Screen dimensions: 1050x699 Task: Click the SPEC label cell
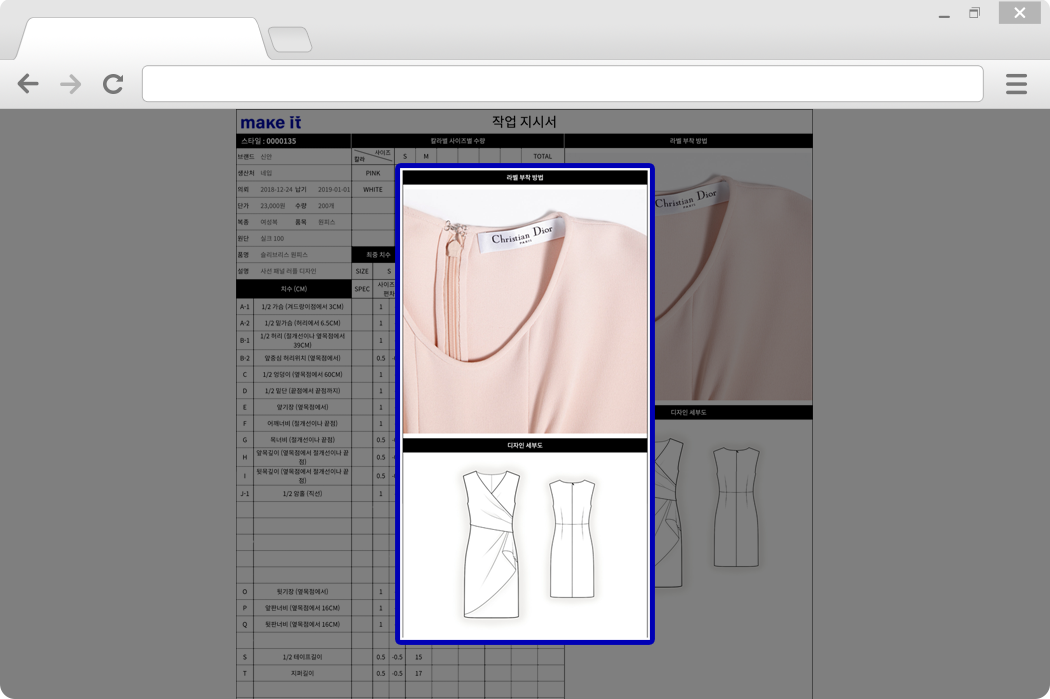[362, 289]
